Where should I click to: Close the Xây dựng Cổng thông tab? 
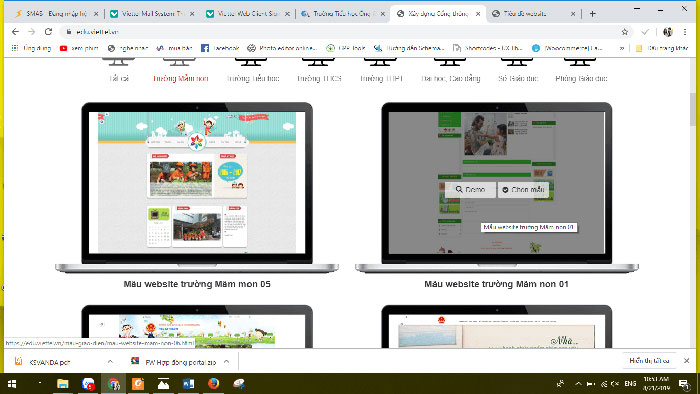coord(478,14)
